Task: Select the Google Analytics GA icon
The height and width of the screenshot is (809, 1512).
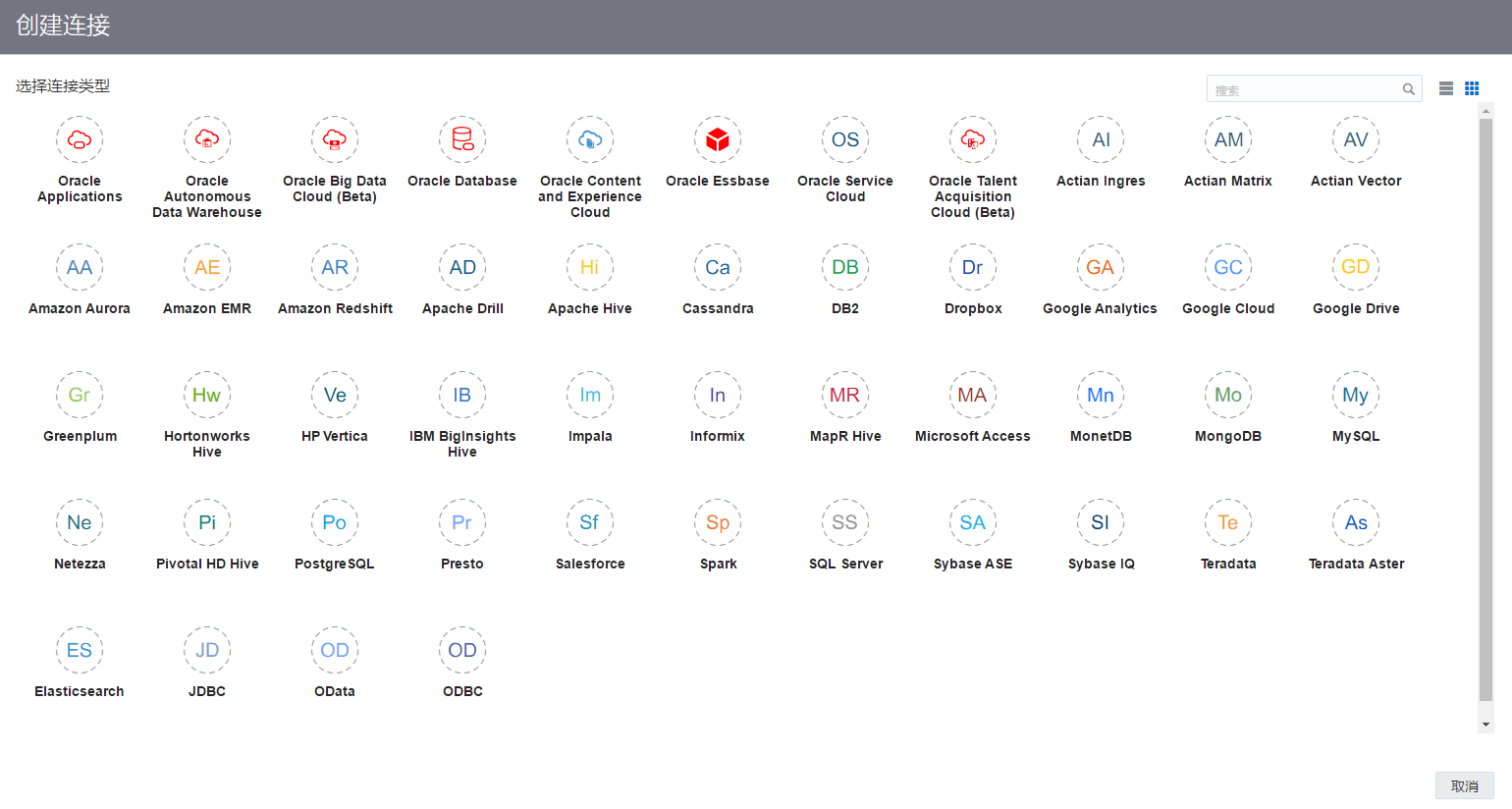Action: (1101, 267)
